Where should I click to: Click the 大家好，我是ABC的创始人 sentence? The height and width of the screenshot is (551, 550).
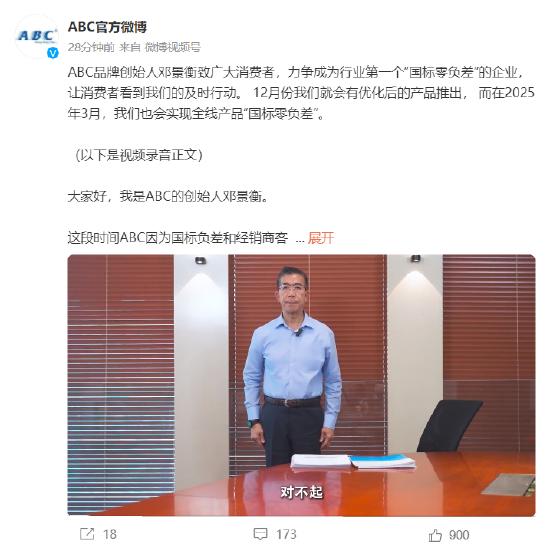coord(169,196)
